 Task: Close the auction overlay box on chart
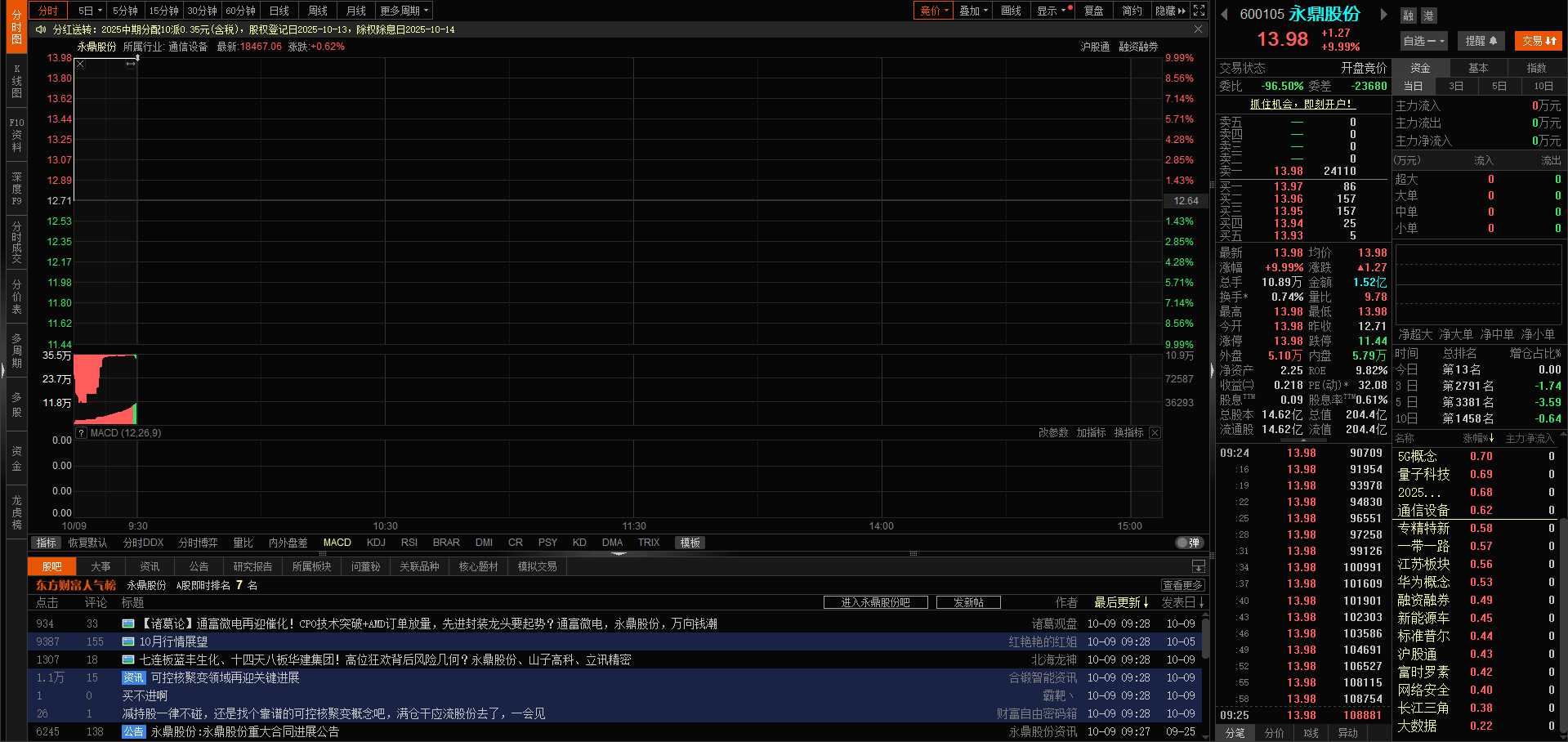pyautogui.click(x=80, y=64)
